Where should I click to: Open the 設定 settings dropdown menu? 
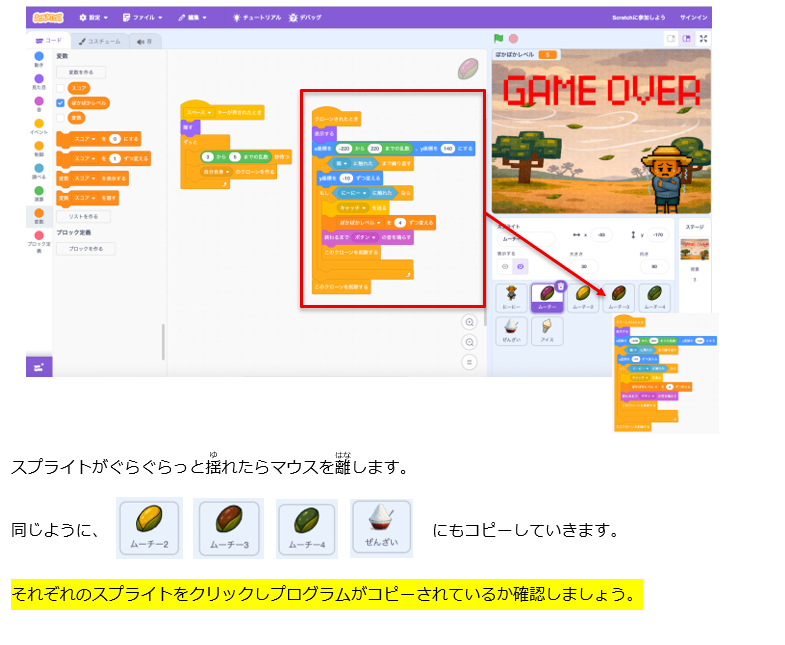coord(95,17)
